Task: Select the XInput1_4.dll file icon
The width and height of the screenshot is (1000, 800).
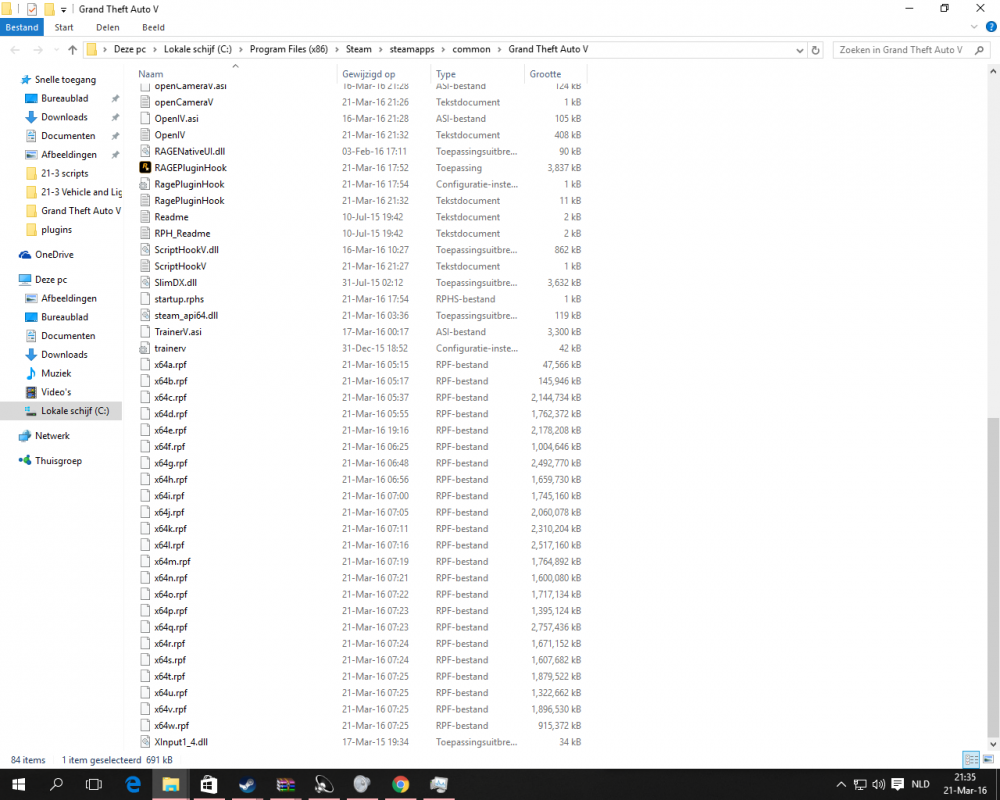Action: tap(145, 742)
